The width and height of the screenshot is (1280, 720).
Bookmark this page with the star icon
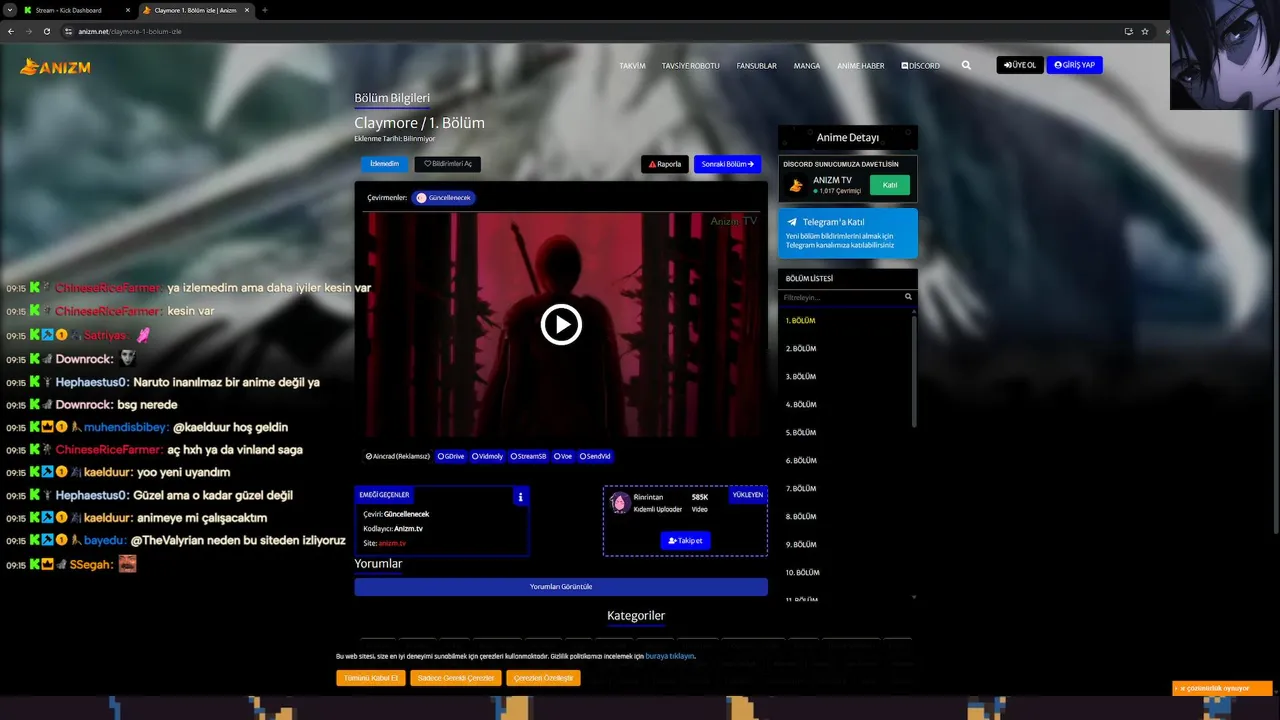coord(1145,31)
